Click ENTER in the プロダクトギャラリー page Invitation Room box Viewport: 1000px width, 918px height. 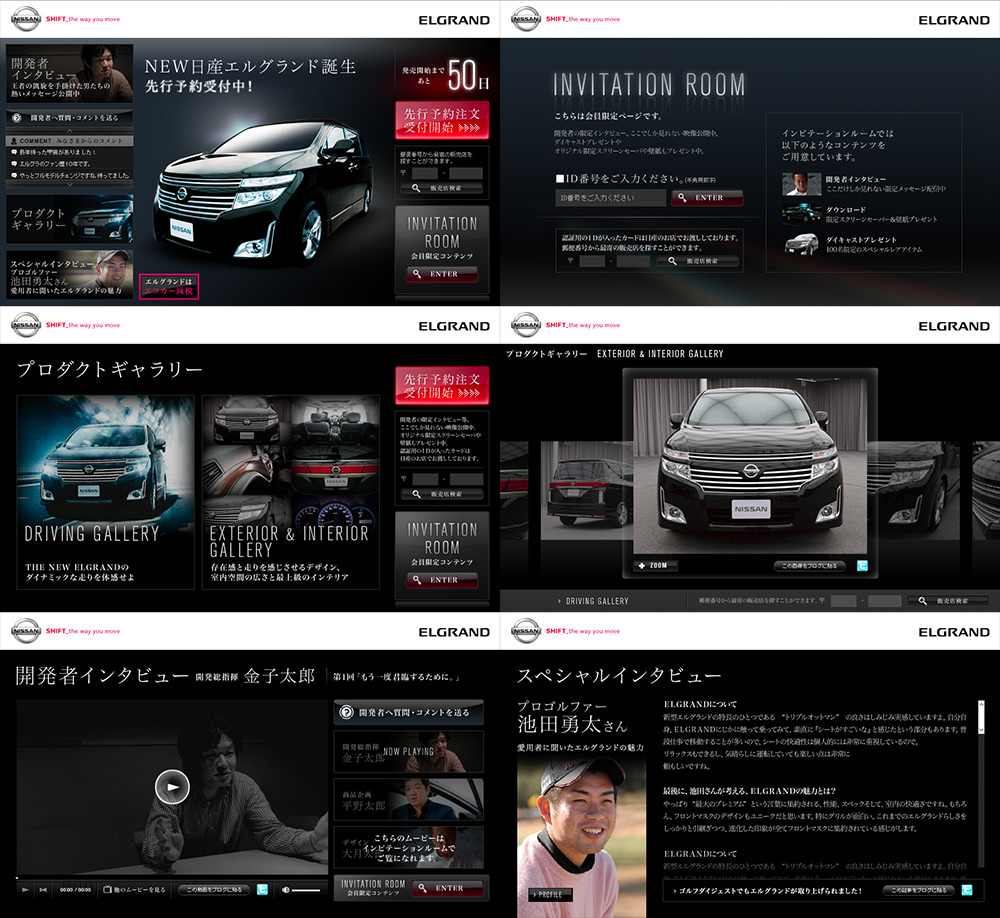pos(442,580)
